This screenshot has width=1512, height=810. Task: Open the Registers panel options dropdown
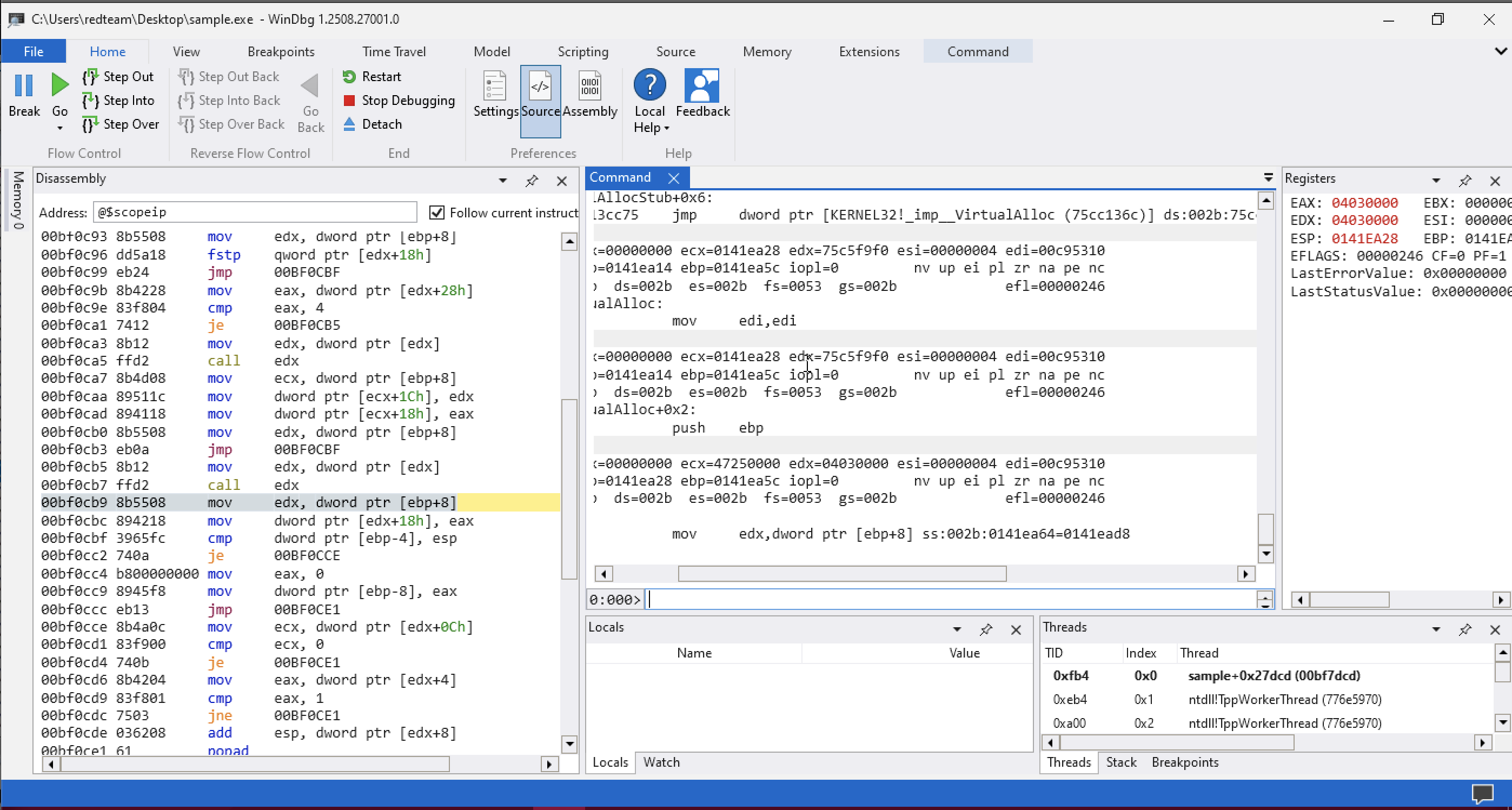point(1436,181)
